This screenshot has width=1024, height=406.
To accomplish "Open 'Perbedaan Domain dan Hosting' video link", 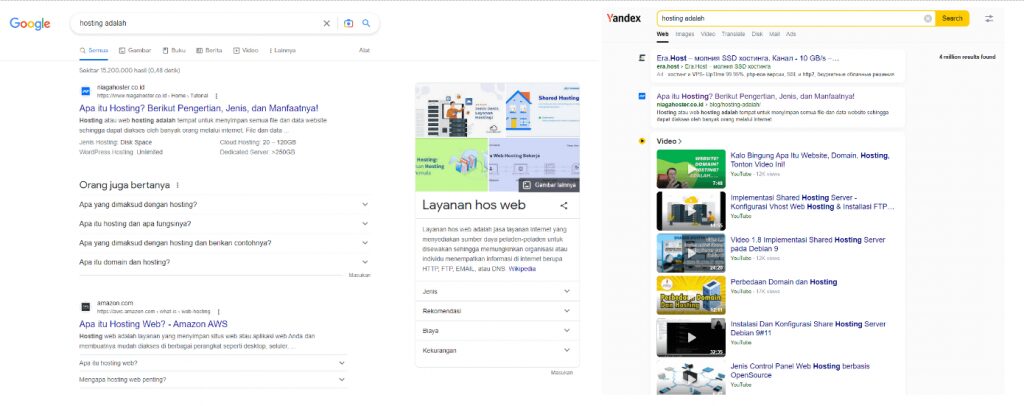I will [784, 282].
